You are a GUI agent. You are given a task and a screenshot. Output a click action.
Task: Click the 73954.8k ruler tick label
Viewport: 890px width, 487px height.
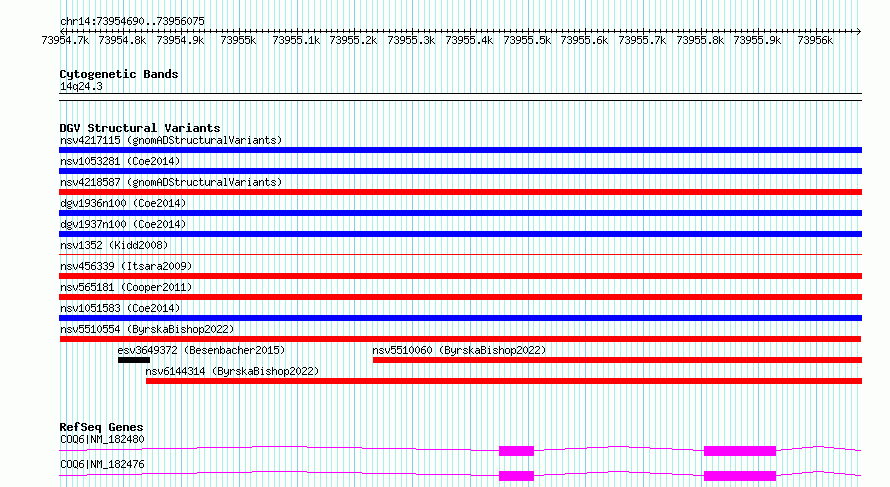[x=123, y=40]
